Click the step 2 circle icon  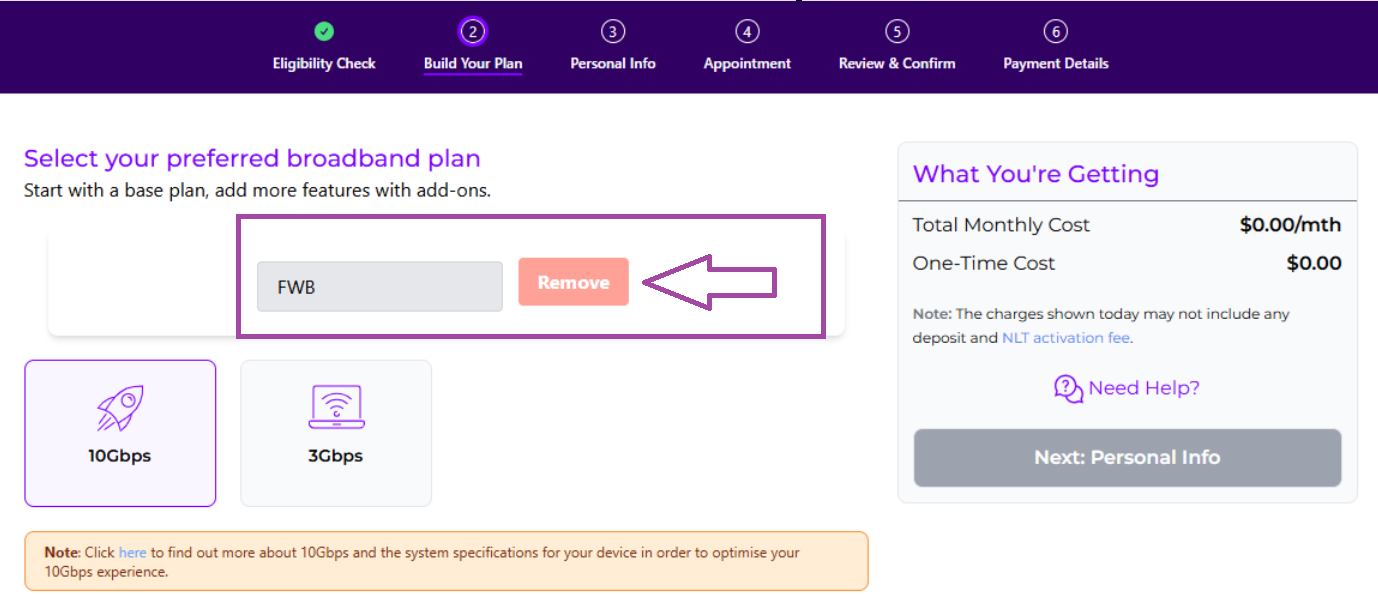[473, 32]
